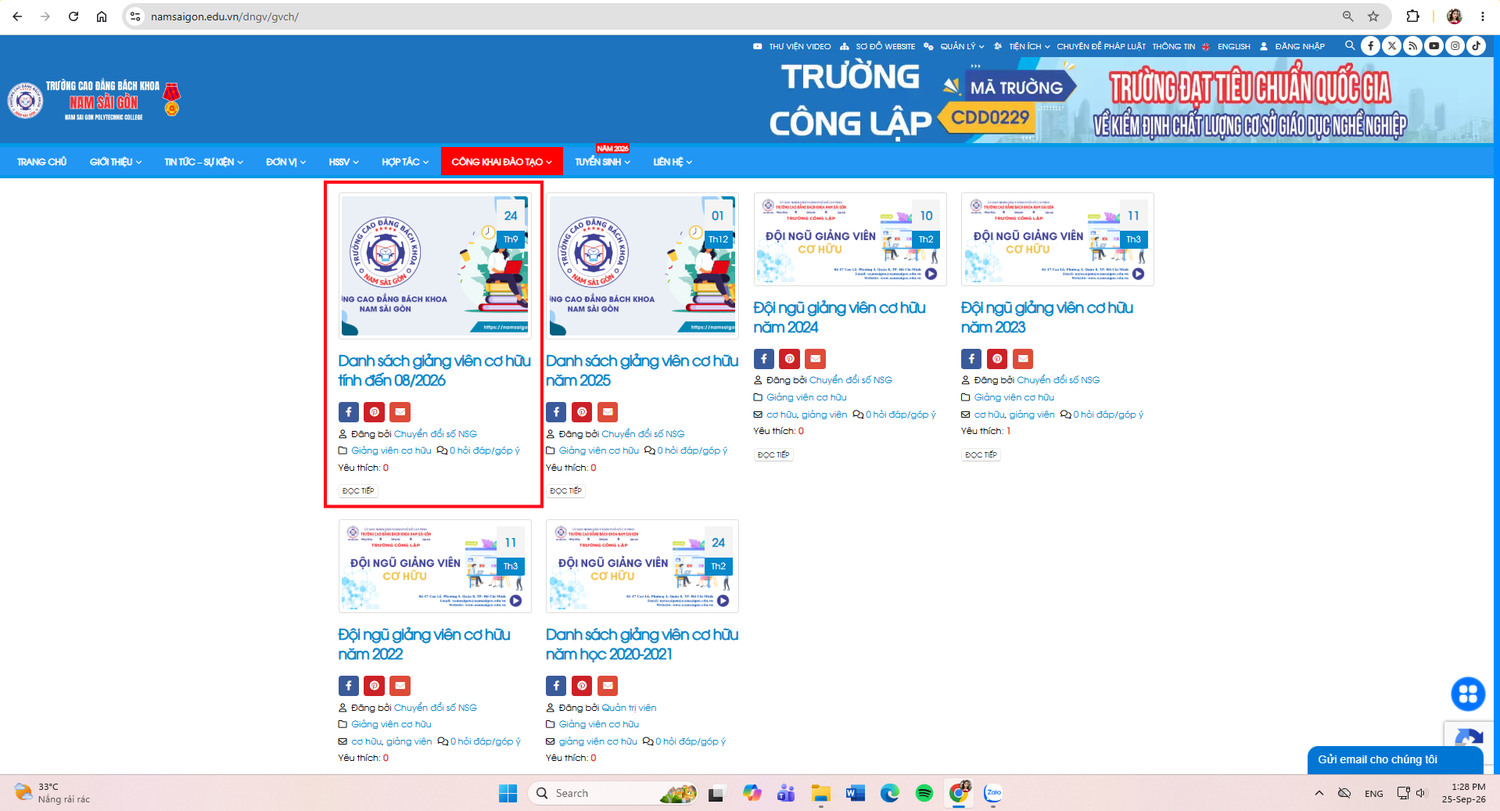Image resolution: width=1500 pixels, height=811 pixels.
Task: Switch language to ENGLISH
Action: pos(1226,46)
